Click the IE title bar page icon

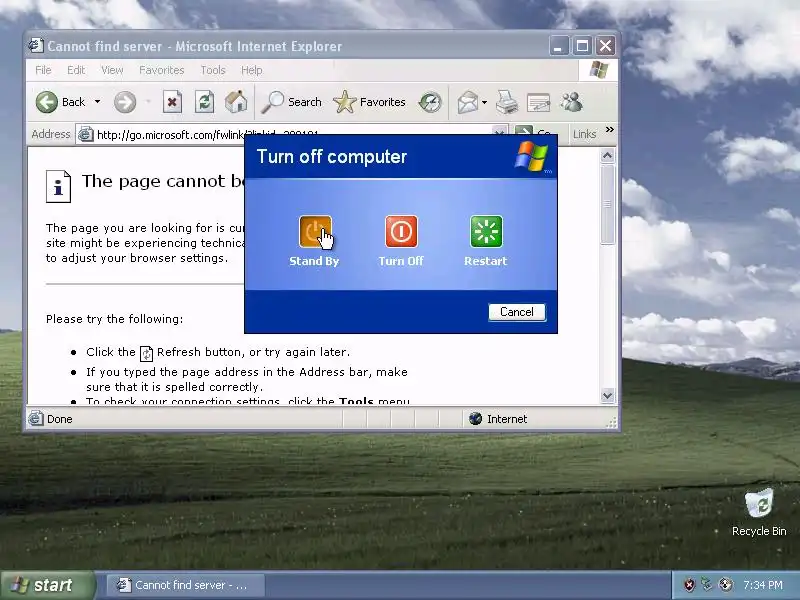[x=36, y=46]
